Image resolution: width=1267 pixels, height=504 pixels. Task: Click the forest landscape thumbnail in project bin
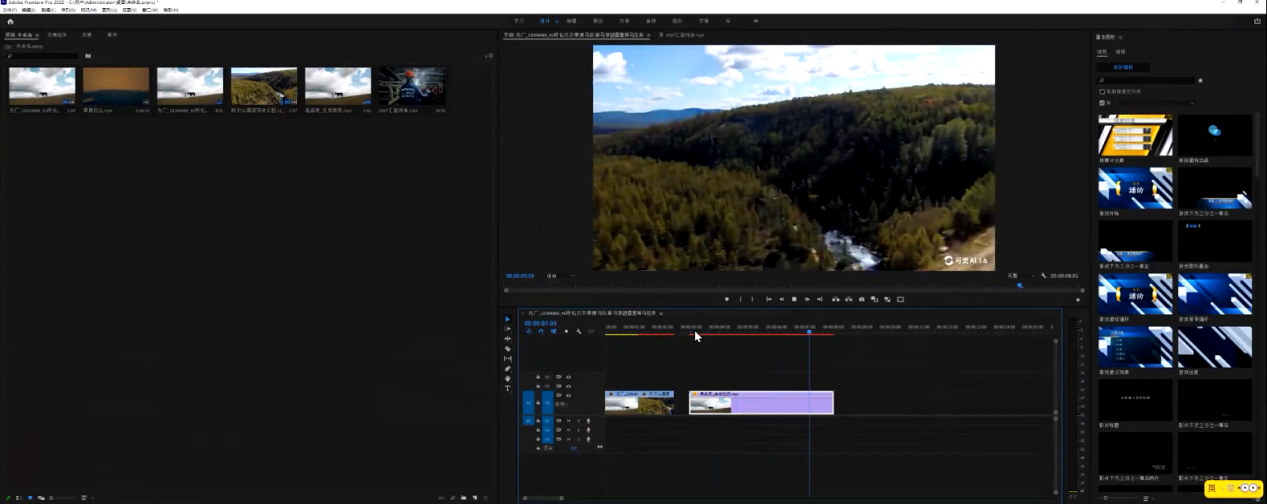(x=264, y=87)
